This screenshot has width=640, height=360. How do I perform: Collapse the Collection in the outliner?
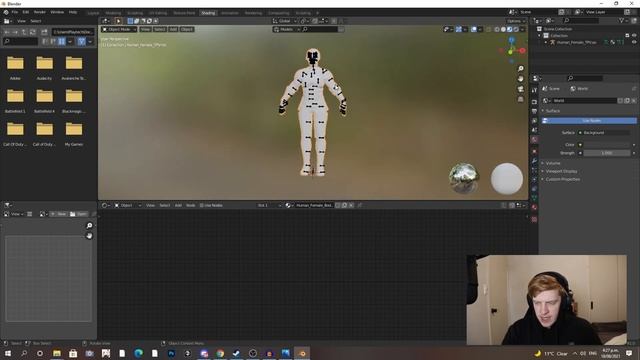(x=540, y=36)
